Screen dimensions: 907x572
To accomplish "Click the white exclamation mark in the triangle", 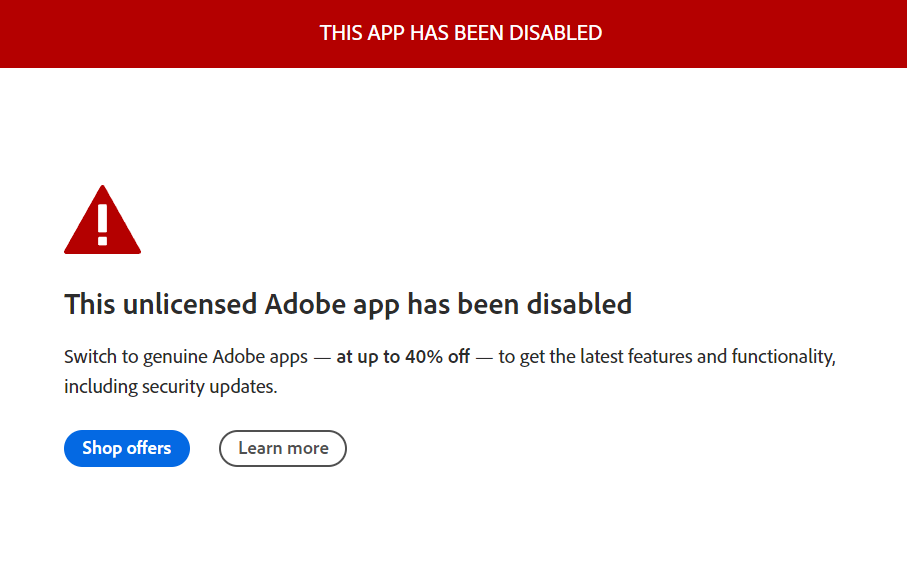I will click(102, 223).
